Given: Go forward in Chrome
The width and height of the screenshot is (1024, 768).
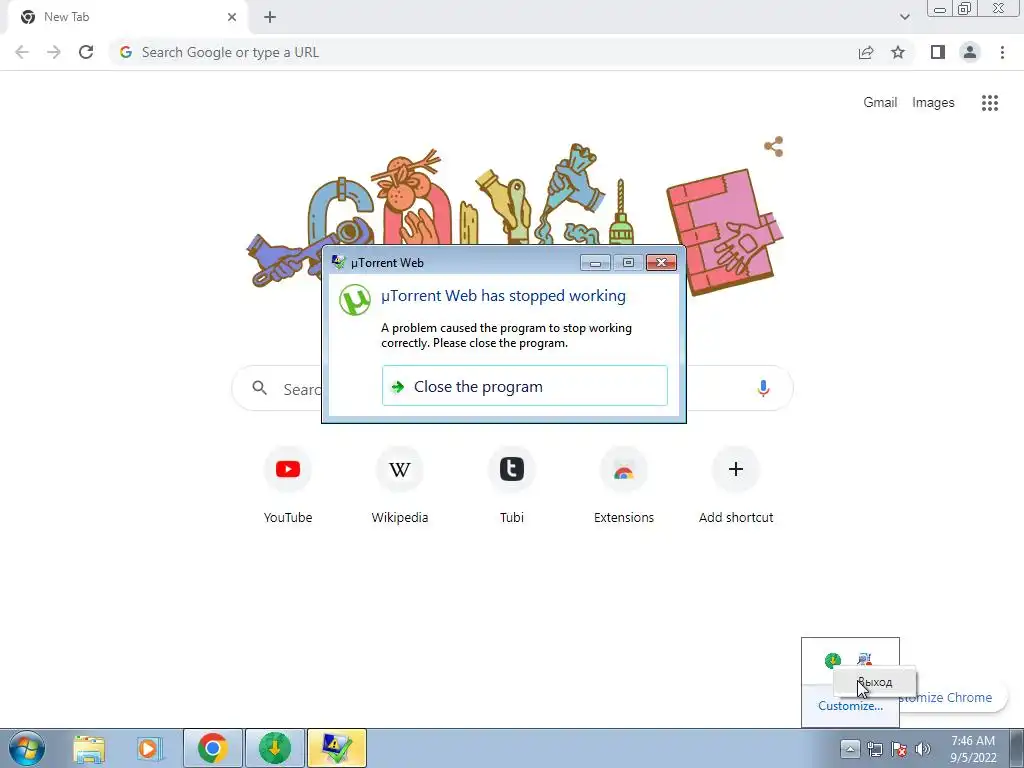Looking at the screenshot, I should tap(54, 52).
